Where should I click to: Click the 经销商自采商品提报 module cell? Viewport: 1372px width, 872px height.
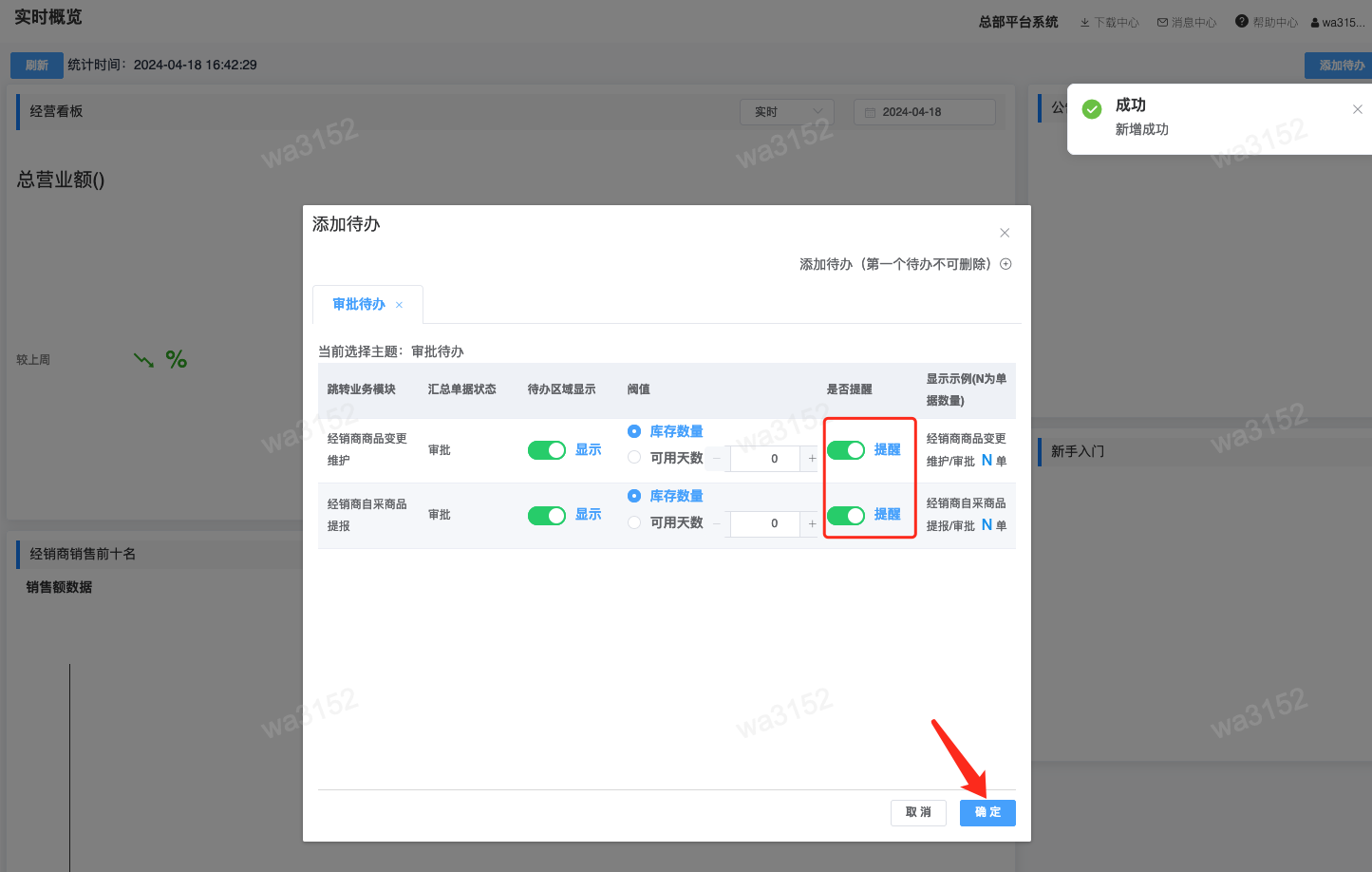click(x=367, y=514)
